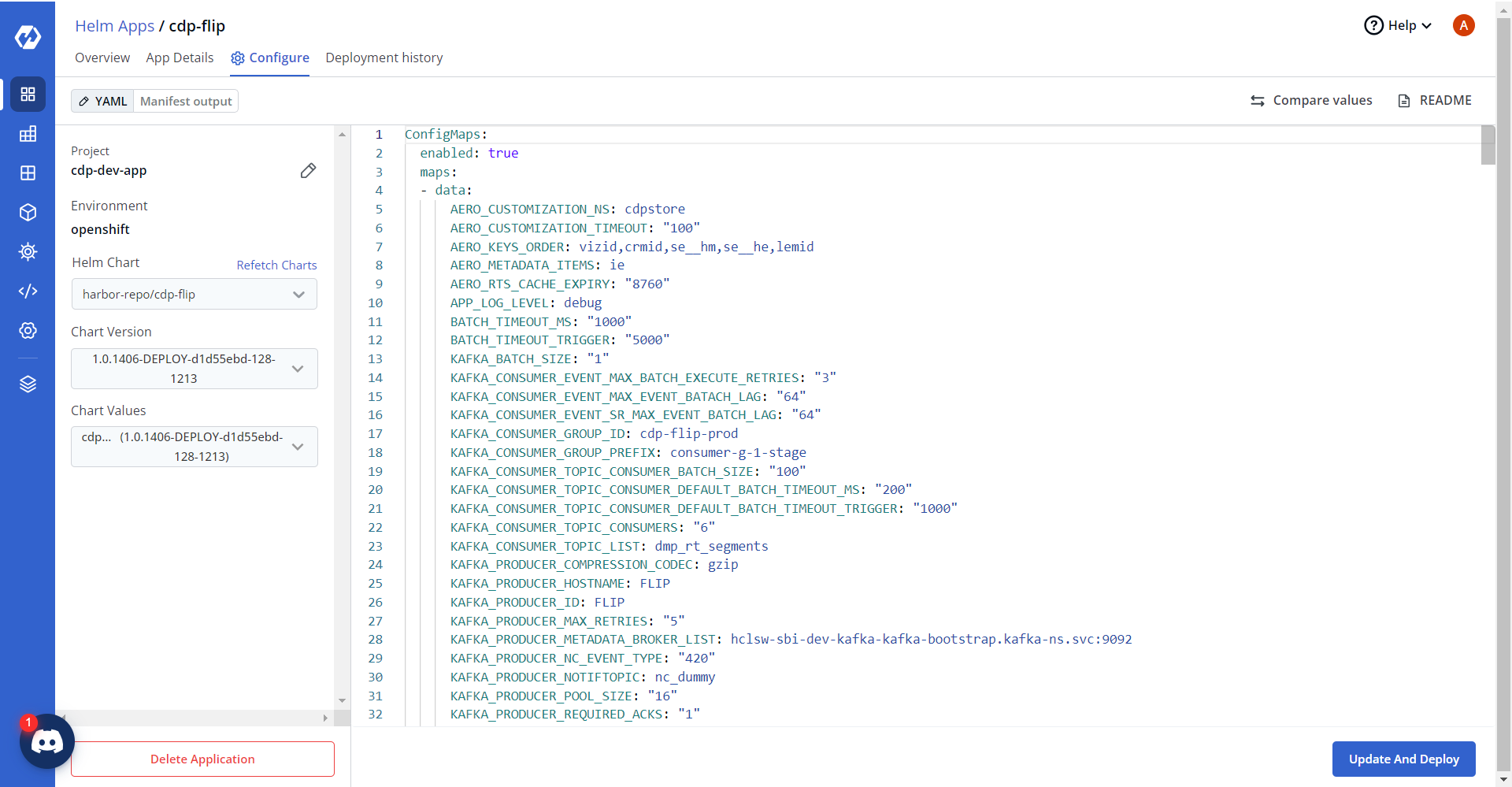Click the code brackets icon in sidebar
Image resolution: width=1512 pixels, height=787 pixels.
(x=28, y=291)
